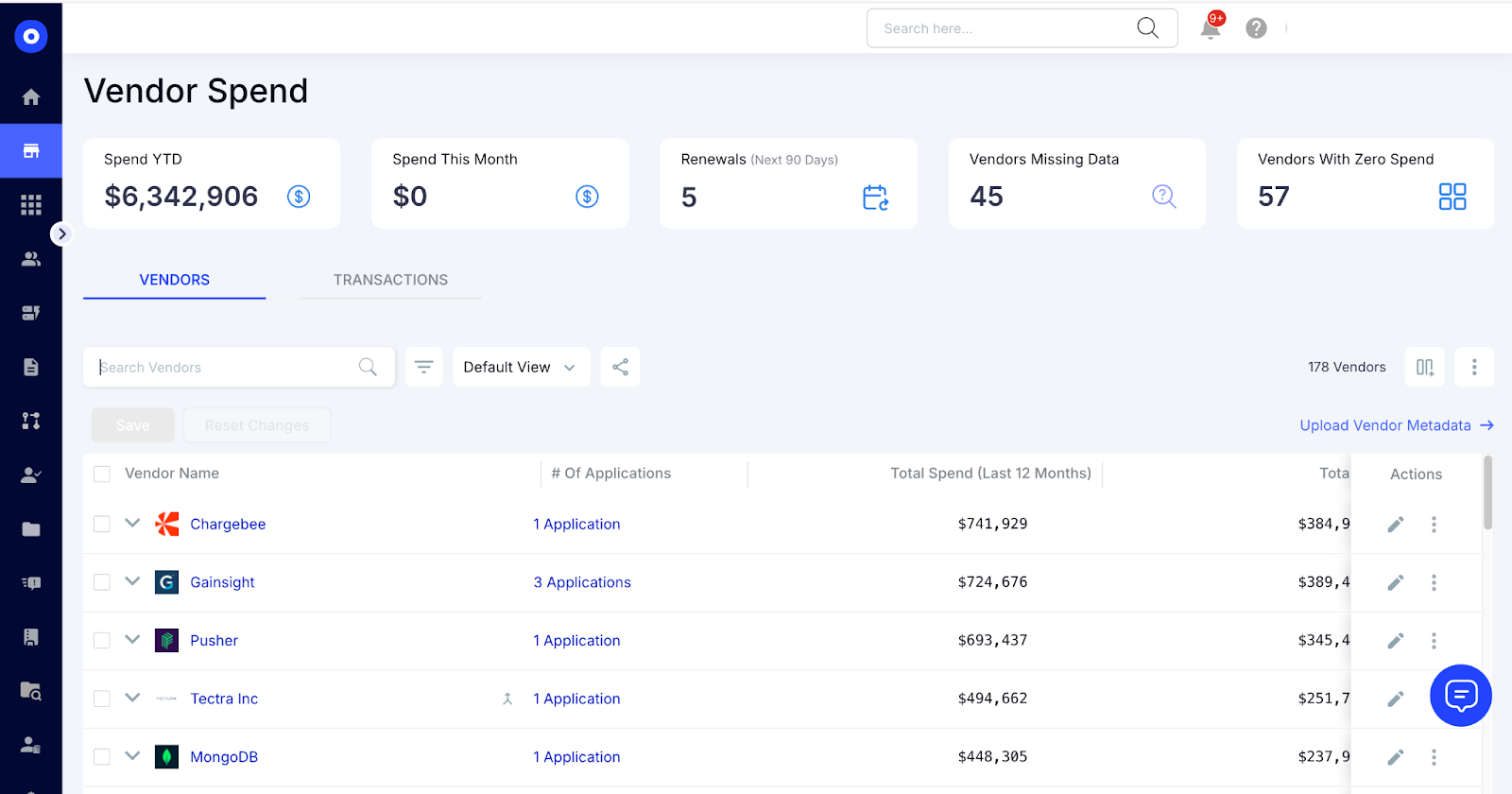Open more actions for Chargebee

coord(1434,525)
